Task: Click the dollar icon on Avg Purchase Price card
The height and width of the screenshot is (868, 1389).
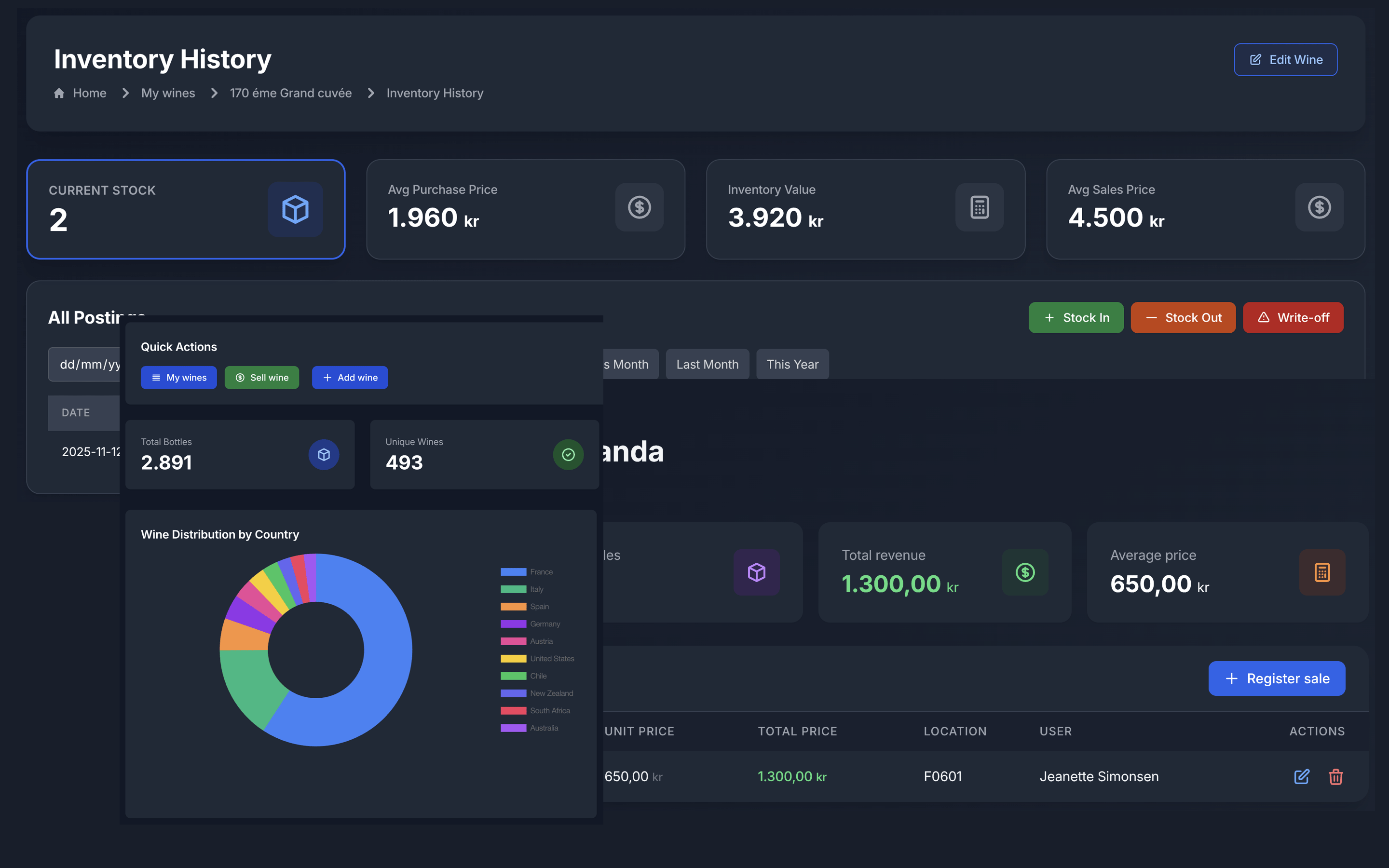Action: [x=639, y=208]
